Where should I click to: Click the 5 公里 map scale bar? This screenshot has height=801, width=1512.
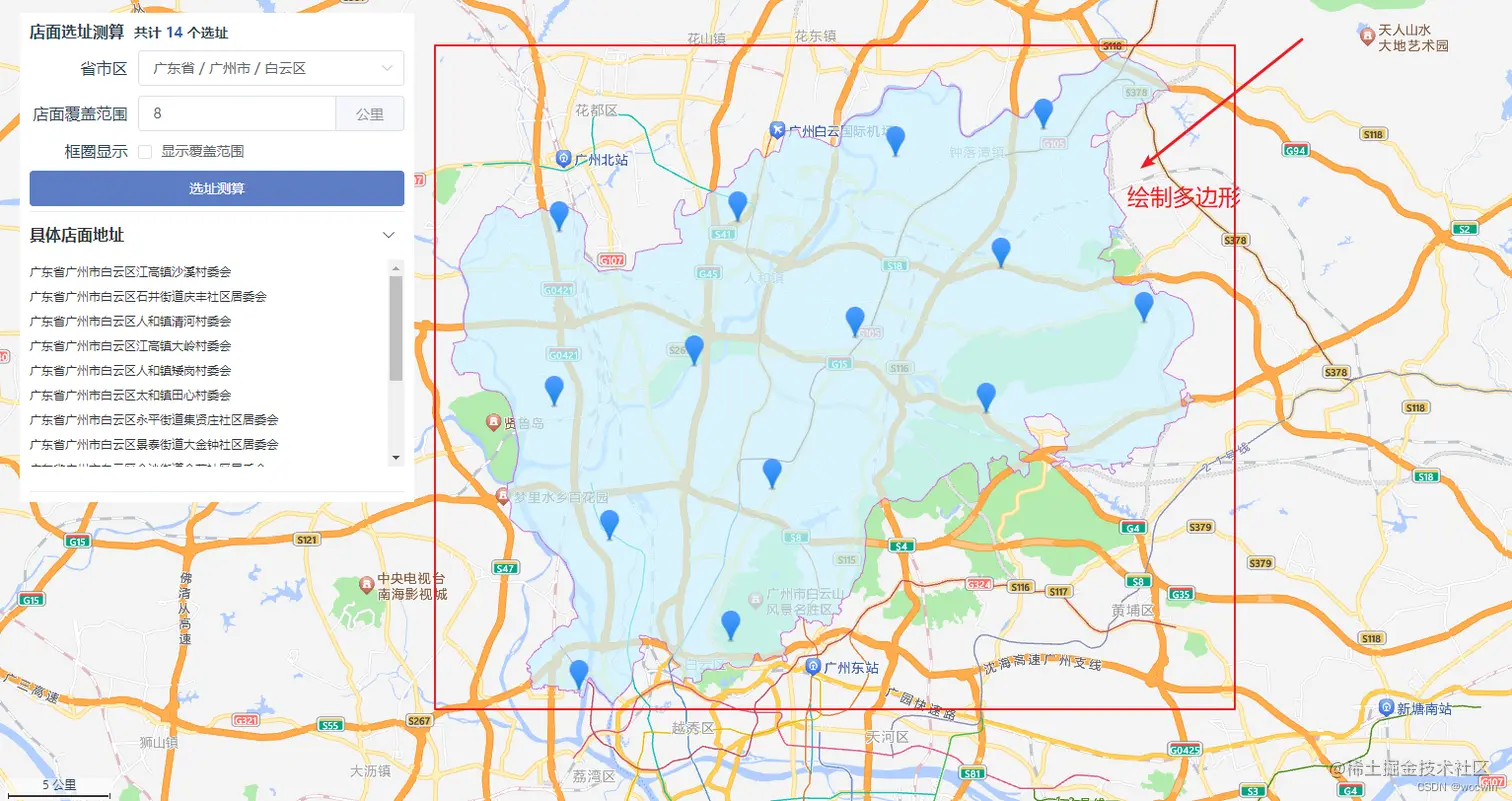[x=60, y=787]
